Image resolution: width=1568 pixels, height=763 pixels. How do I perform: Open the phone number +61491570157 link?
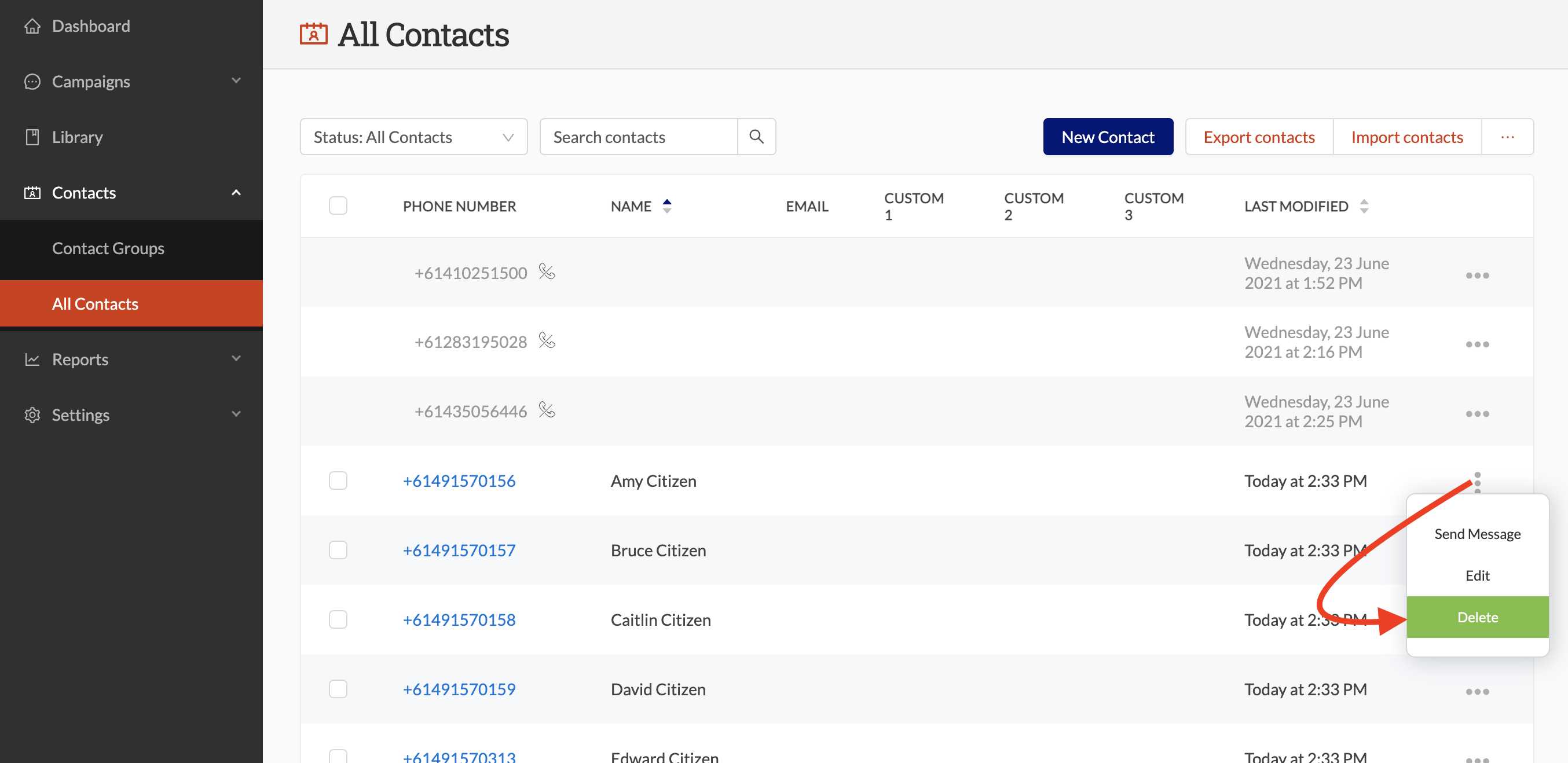[459, 550]
